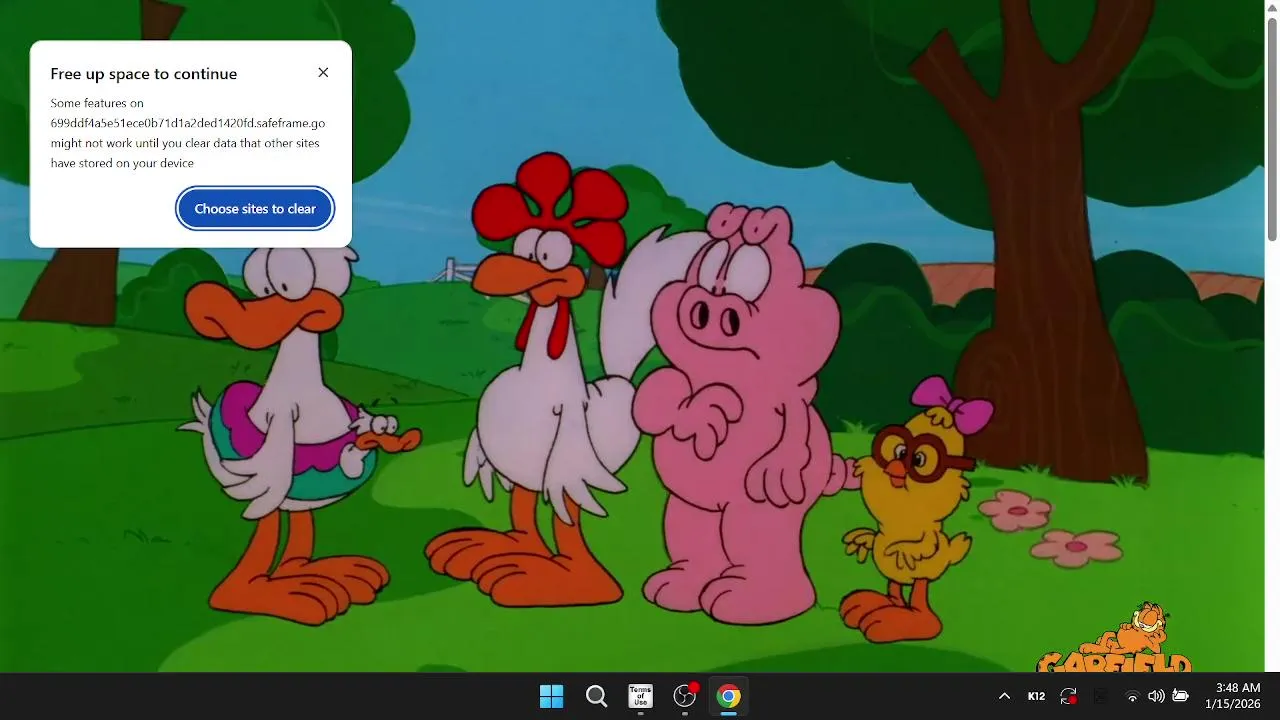
Task: Open the speaker volume control
Action: [1156, 696]
